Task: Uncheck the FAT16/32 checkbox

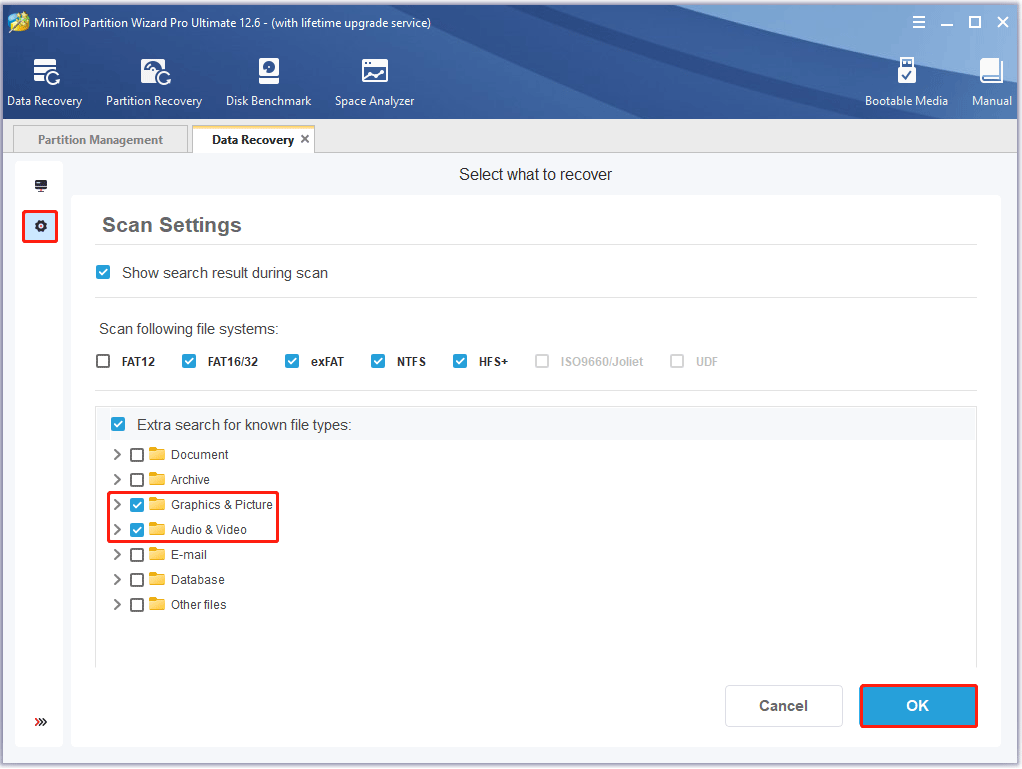Action: pyautogui.click(x=189, y=361)
